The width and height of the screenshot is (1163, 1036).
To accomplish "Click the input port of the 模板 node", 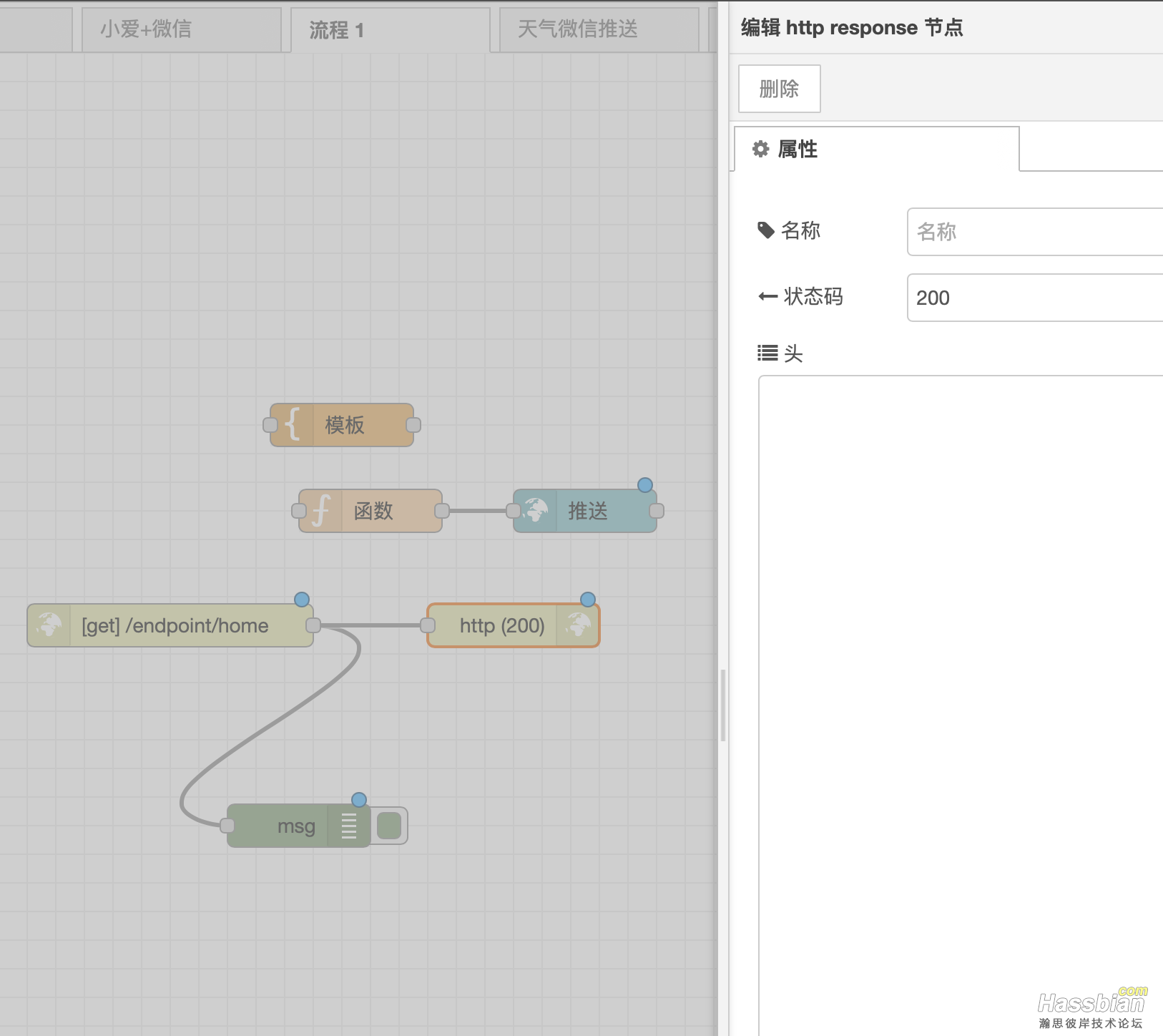I will click(270, 425).
